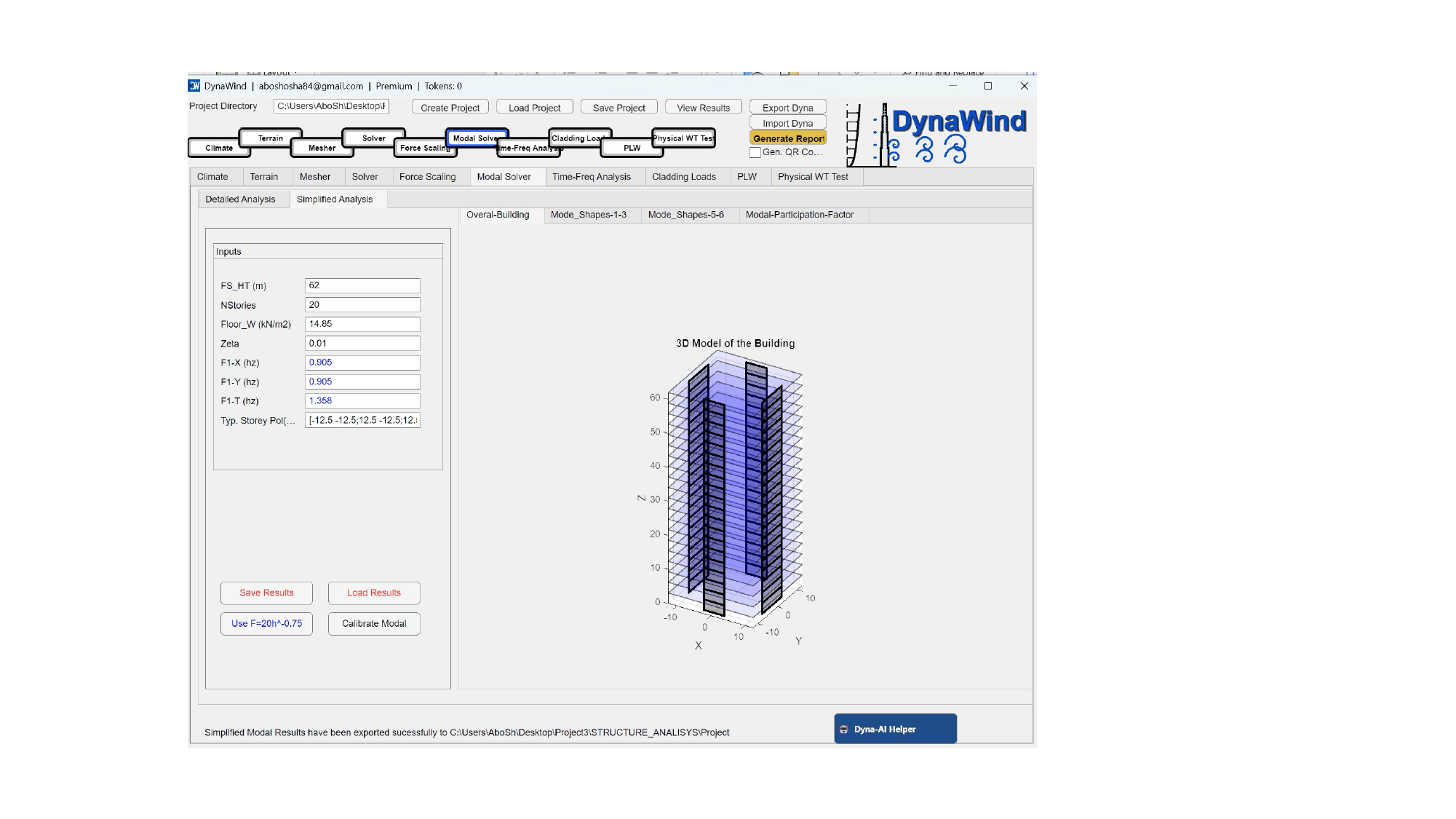This screenshot has width=1456, height=819.
Task: Select the PLW workflow step box
Action: 632,148
